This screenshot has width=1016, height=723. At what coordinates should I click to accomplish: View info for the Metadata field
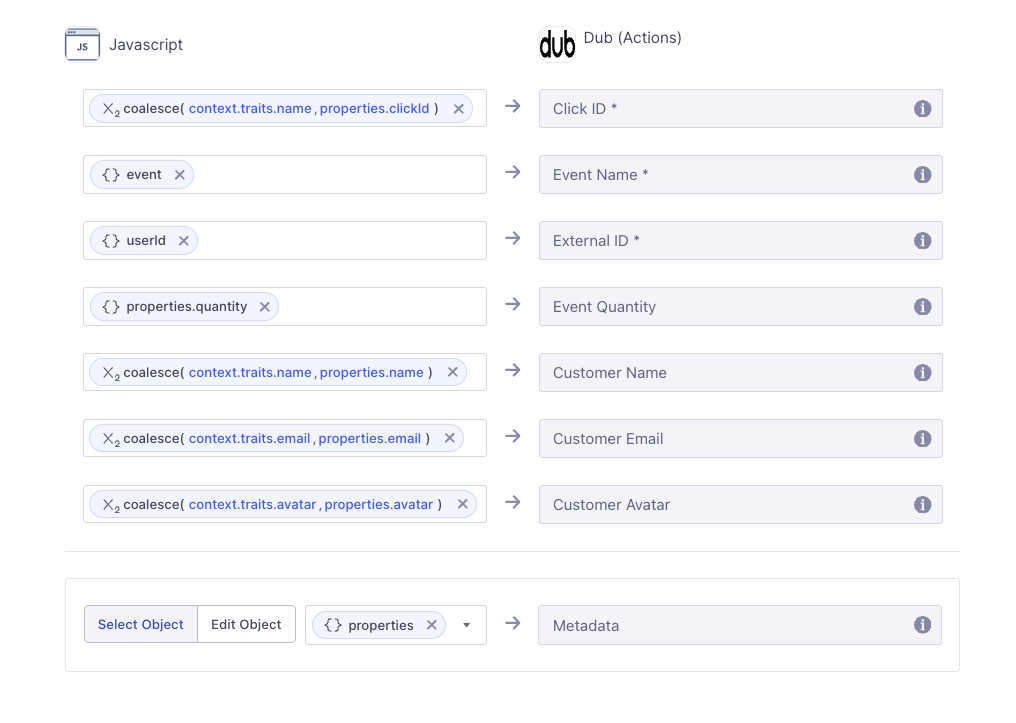[922, 624]
